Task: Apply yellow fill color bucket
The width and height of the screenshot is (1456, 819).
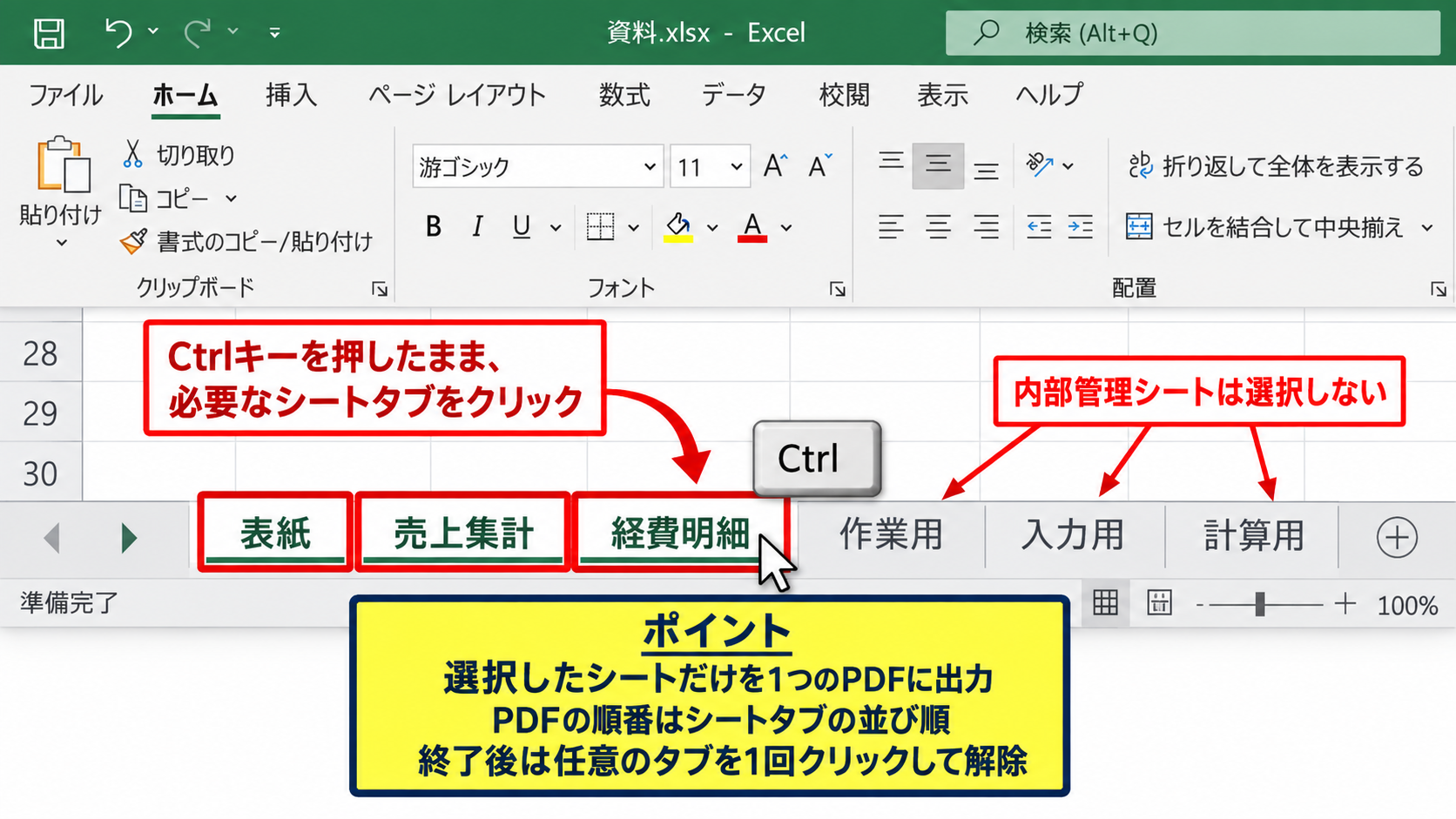Action: click(x=678, y=227)
